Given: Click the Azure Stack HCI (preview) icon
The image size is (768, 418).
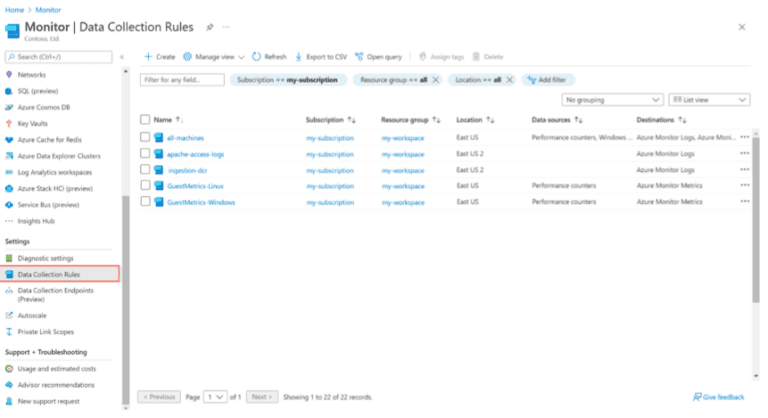Looking at the screenshot, I should point(9,188).
